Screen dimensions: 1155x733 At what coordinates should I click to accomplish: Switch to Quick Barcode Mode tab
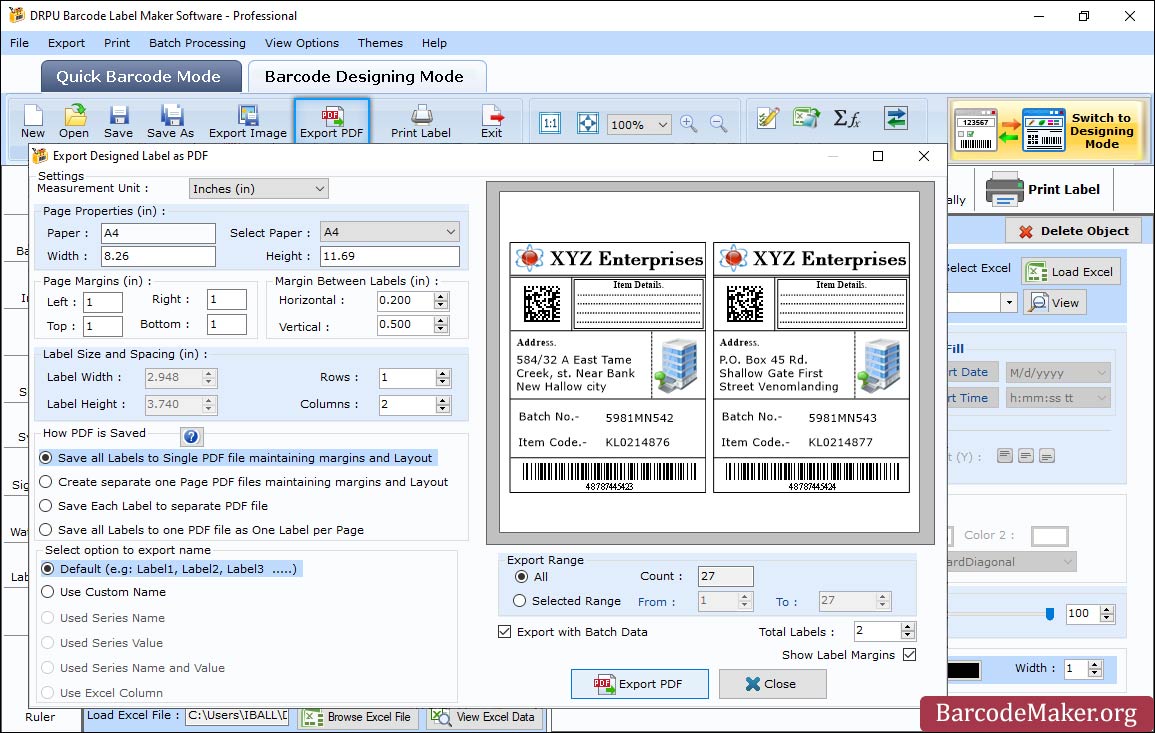(x=141, y=77)
